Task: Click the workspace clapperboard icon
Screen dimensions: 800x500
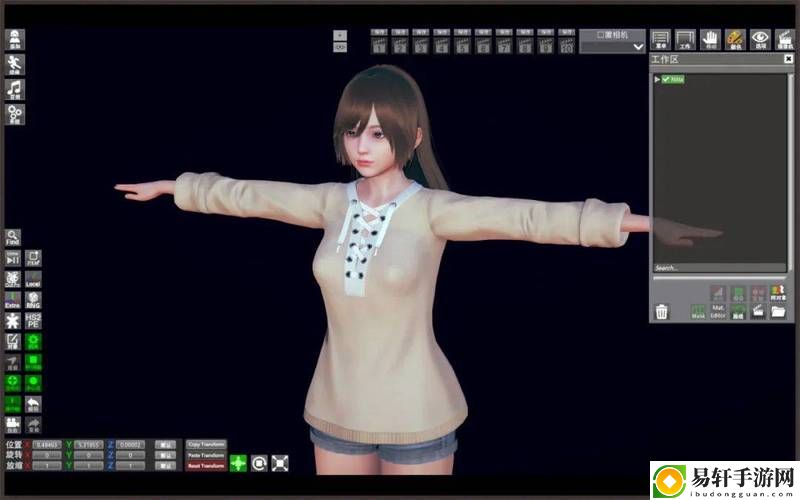Action: click(x=758, y=311)
